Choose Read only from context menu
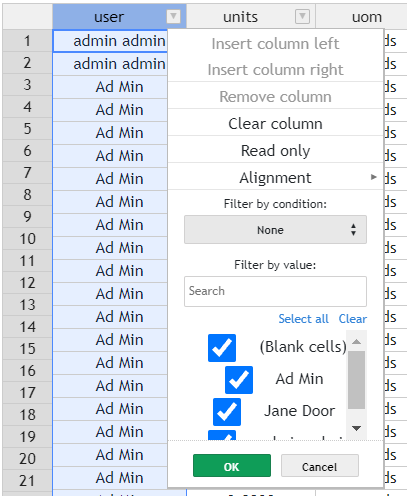This screenshot has width=407, height=496. click(x=275, y=151)
